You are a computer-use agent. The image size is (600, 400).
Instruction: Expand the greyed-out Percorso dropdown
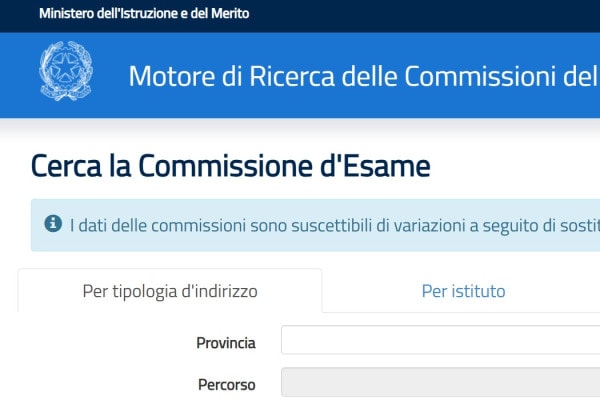pos(440,383)
